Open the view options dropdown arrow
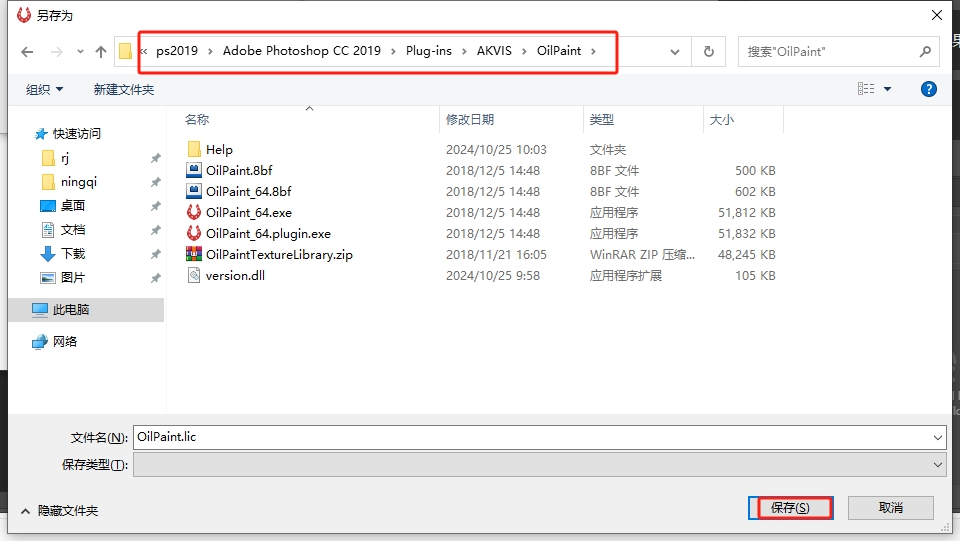 click(887, 89)
